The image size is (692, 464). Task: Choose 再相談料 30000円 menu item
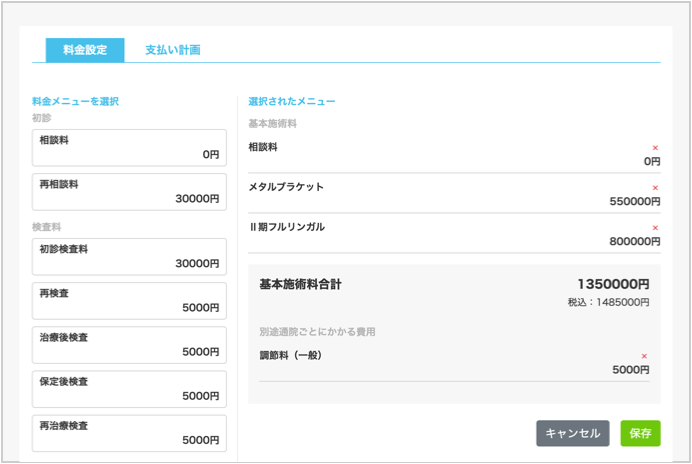[129, 192]
